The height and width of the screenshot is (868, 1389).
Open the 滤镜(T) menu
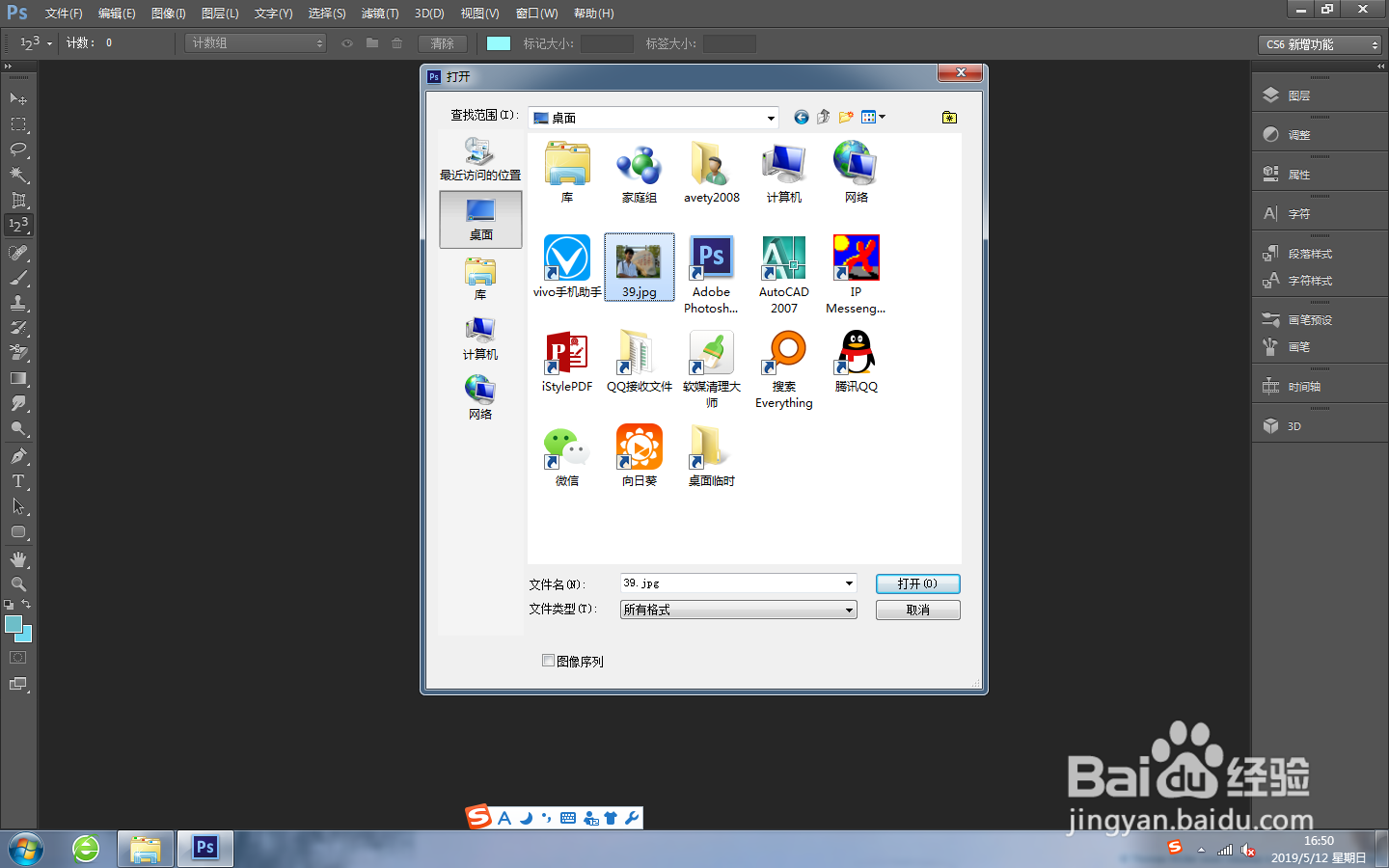tap(380, 14)
